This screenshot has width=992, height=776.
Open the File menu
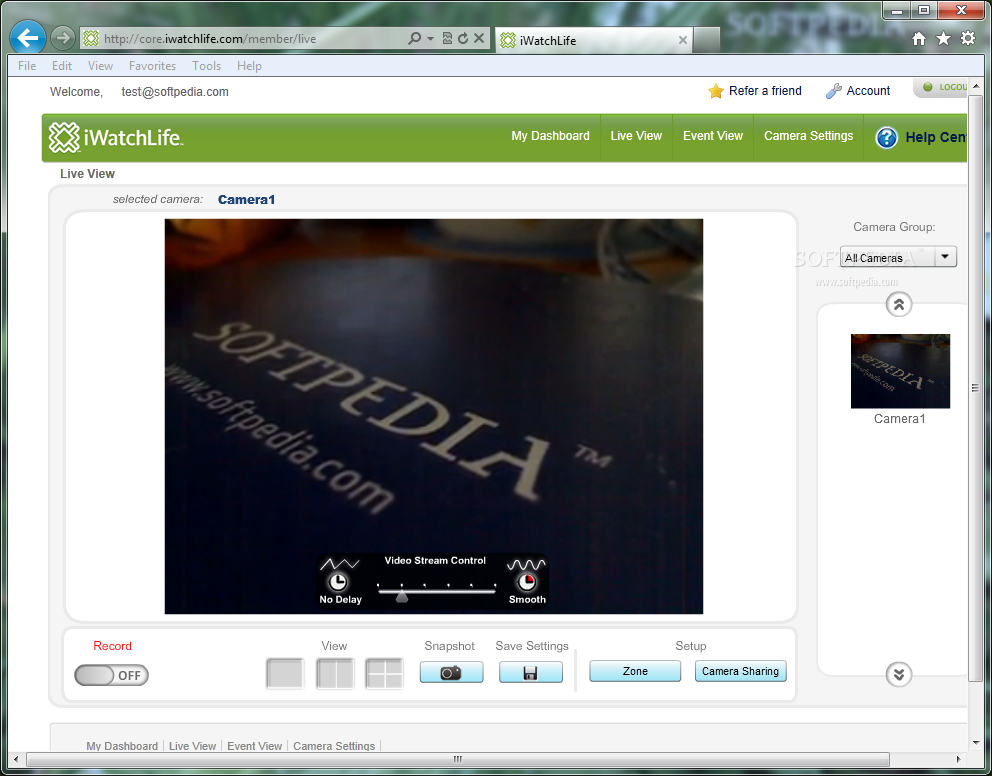pos(27,66)
